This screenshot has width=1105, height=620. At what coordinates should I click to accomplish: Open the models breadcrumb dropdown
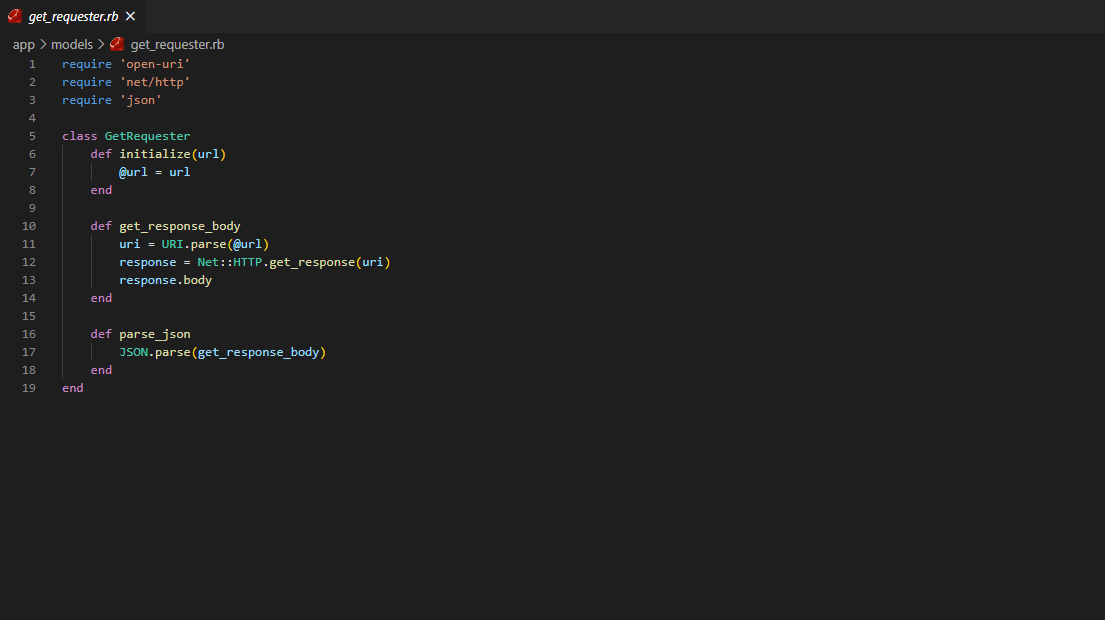(72, 44)
